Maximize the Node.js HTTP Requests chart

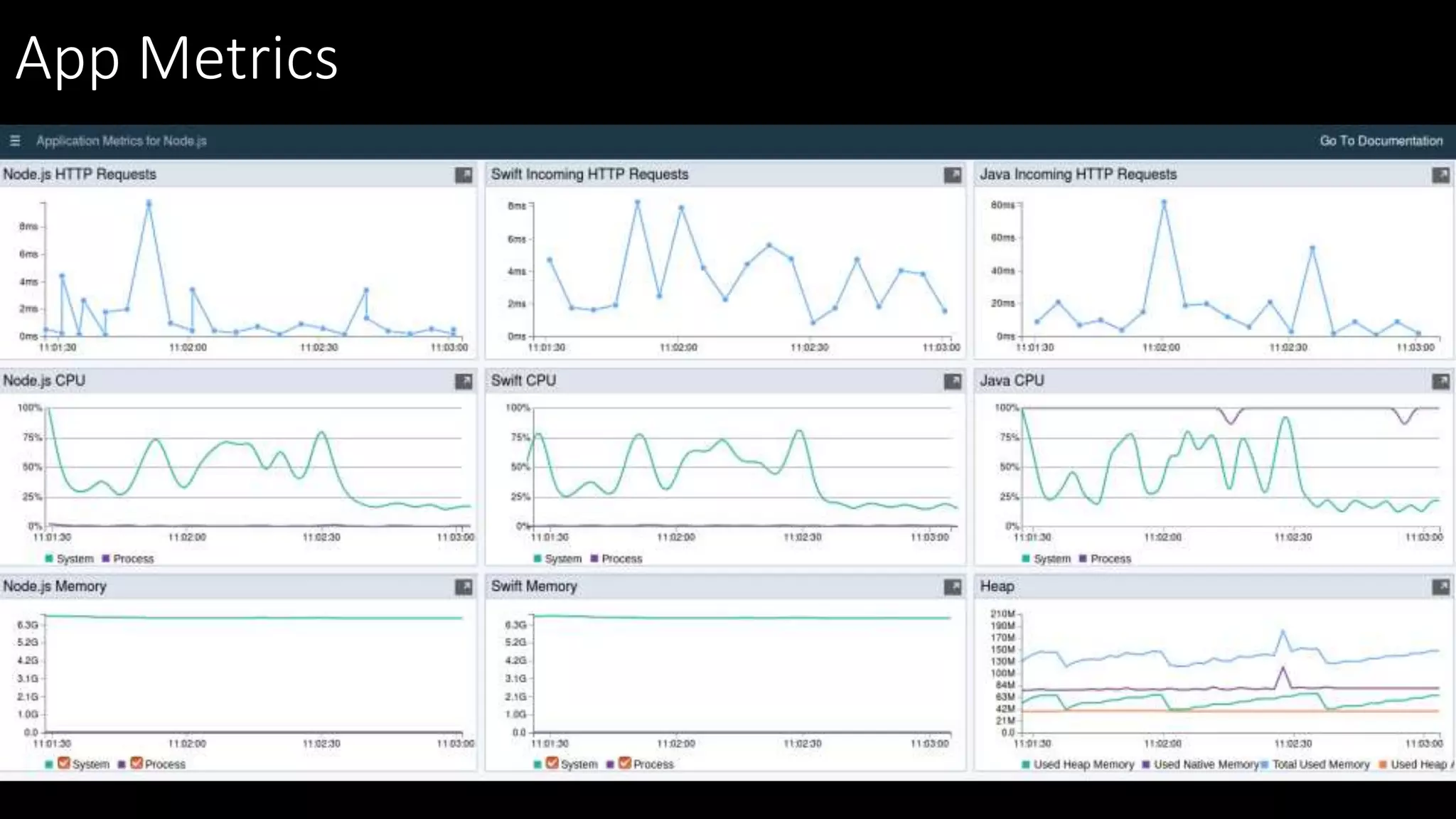click(464, 175)
